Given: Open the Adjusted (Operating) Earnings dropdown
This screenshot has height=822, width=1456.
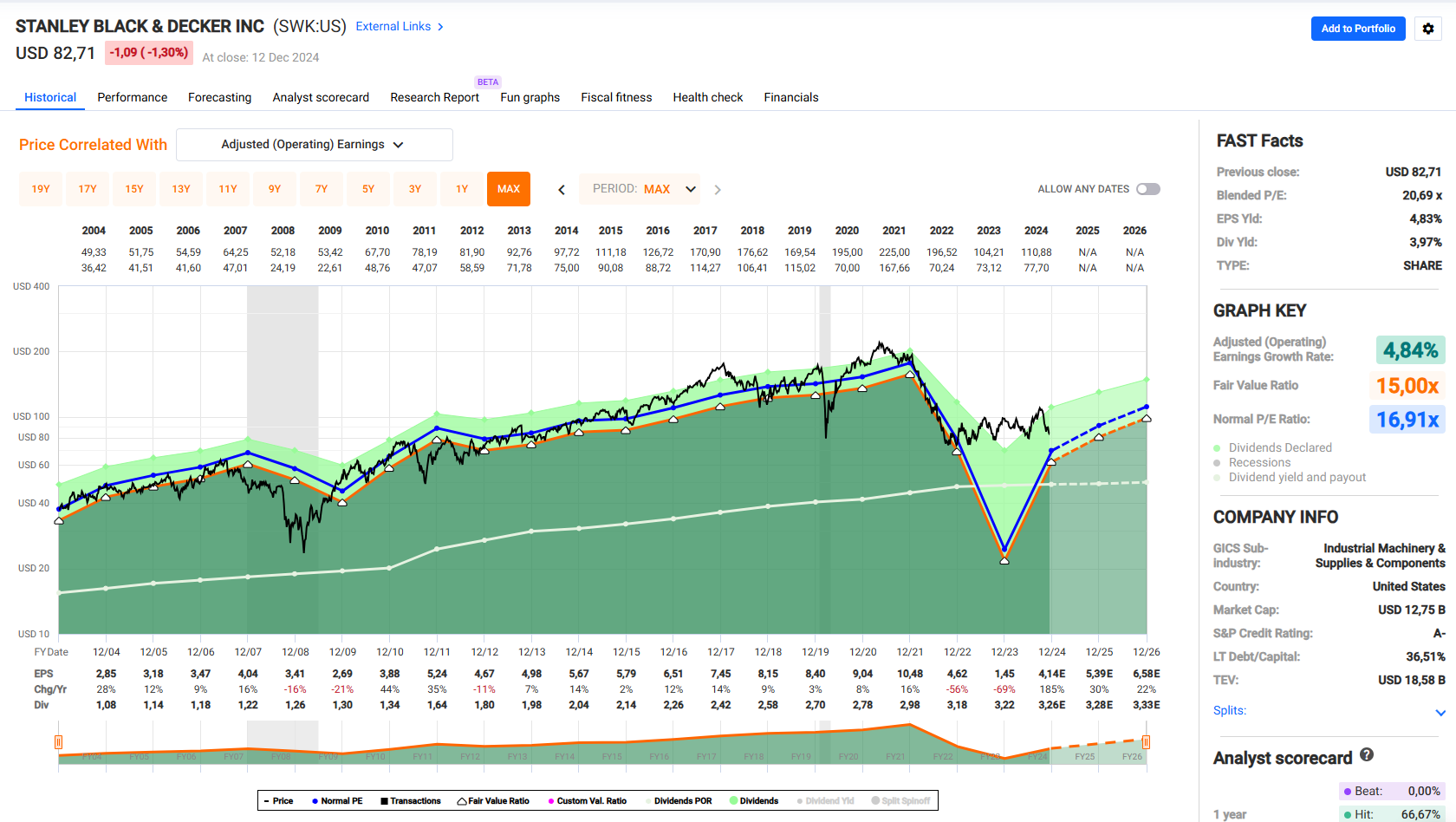Looking at the screenshot, I should click(314, 145).
